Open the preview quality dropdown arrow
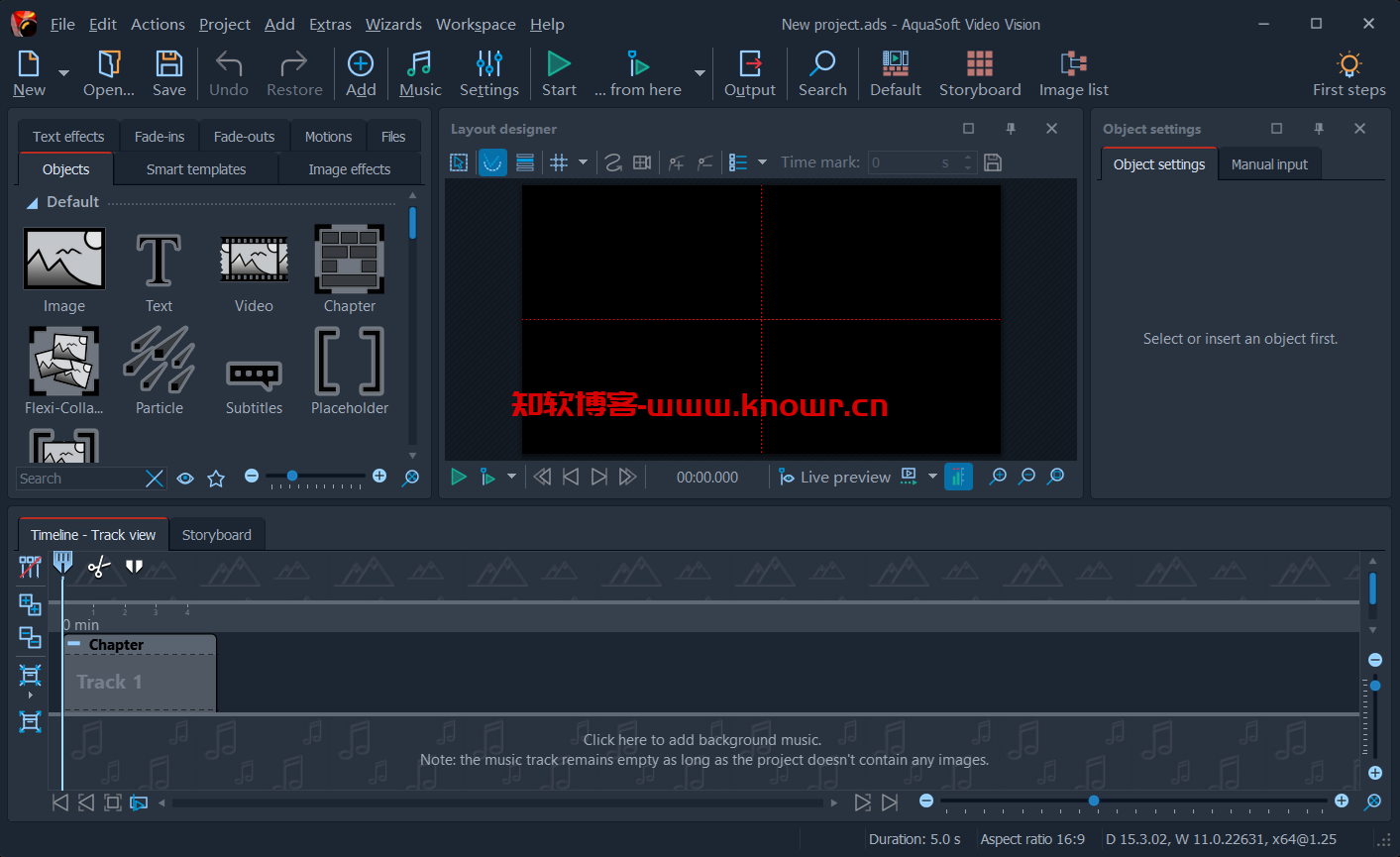 click(x=932, y=477)
